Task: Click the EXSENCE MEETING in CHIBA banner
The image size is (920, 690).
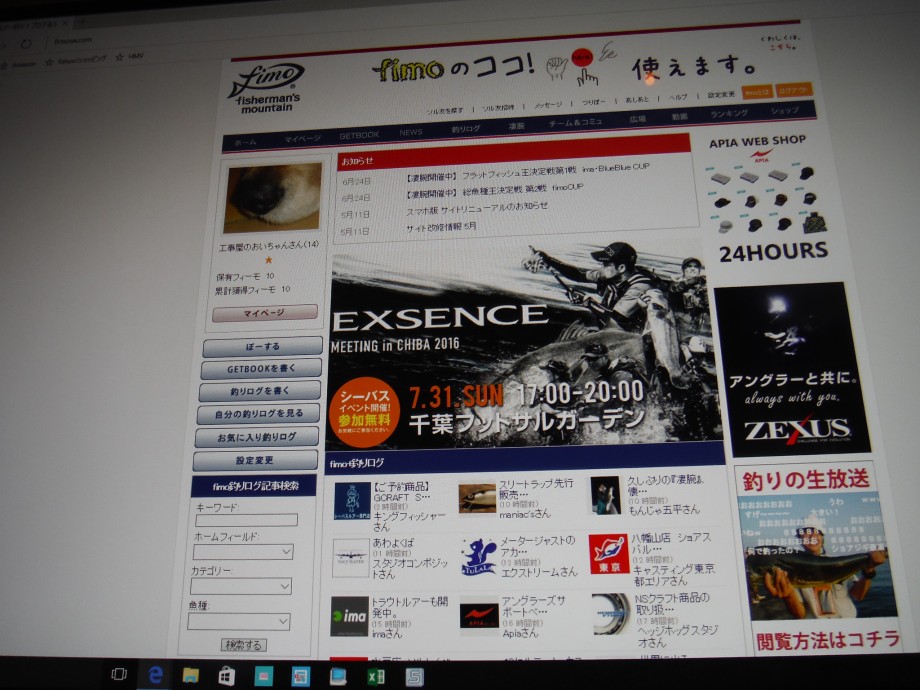Action: (x=525, y=346)
